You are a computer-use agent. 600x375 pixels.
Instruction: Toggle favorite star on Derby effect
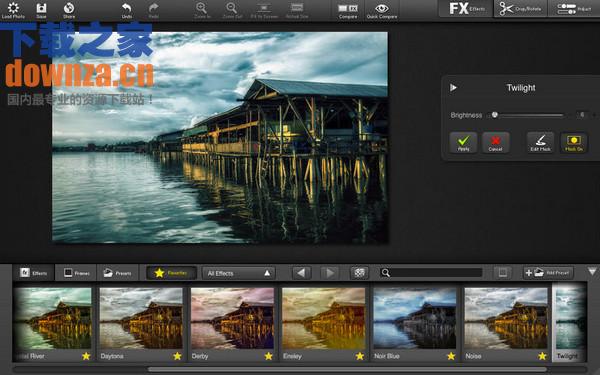coord(269,356)
